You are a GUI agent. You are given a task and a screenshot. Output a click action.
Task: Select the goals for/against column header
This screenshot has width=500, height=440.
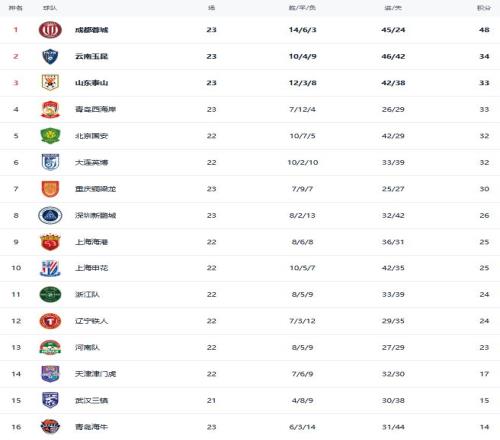[393, 8]
